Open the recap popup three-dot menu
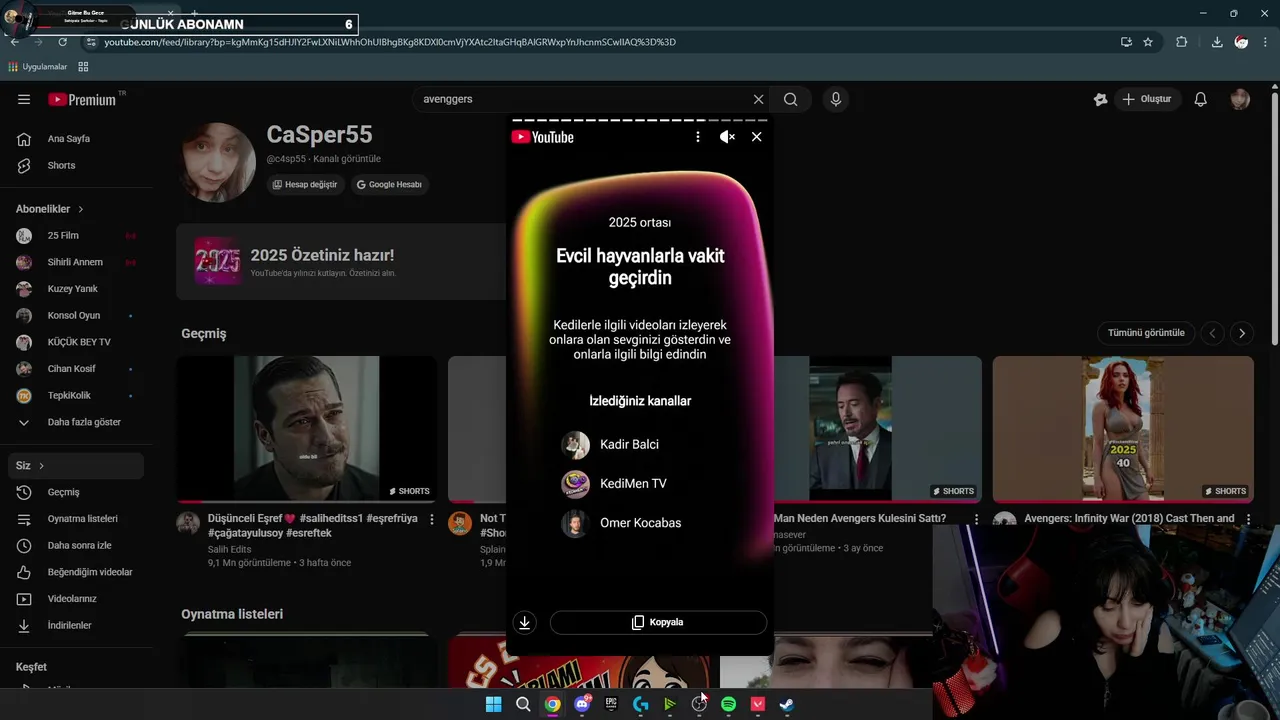This screenshot has height=720, width=1280. pos(698,137)
